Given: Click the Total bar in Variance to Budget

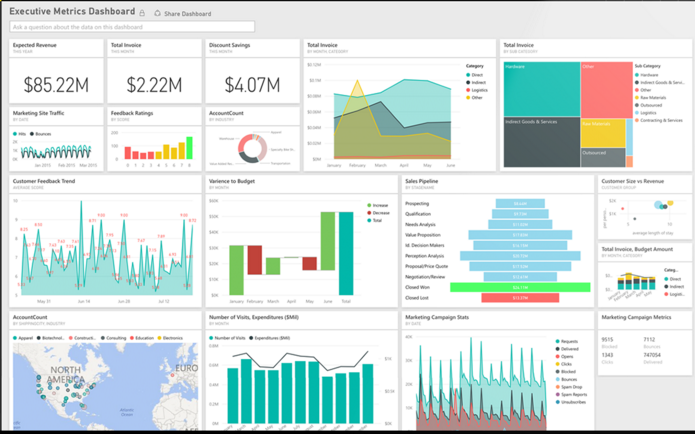Looking at the screenshot, I should coord(345,252).
